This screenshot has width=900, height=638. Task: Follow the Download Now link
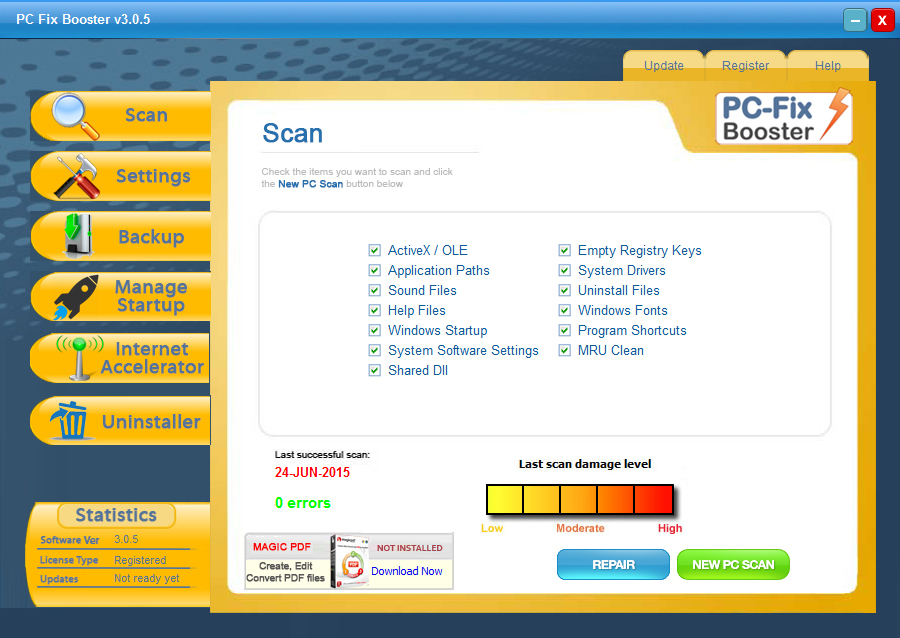(406, 572)
